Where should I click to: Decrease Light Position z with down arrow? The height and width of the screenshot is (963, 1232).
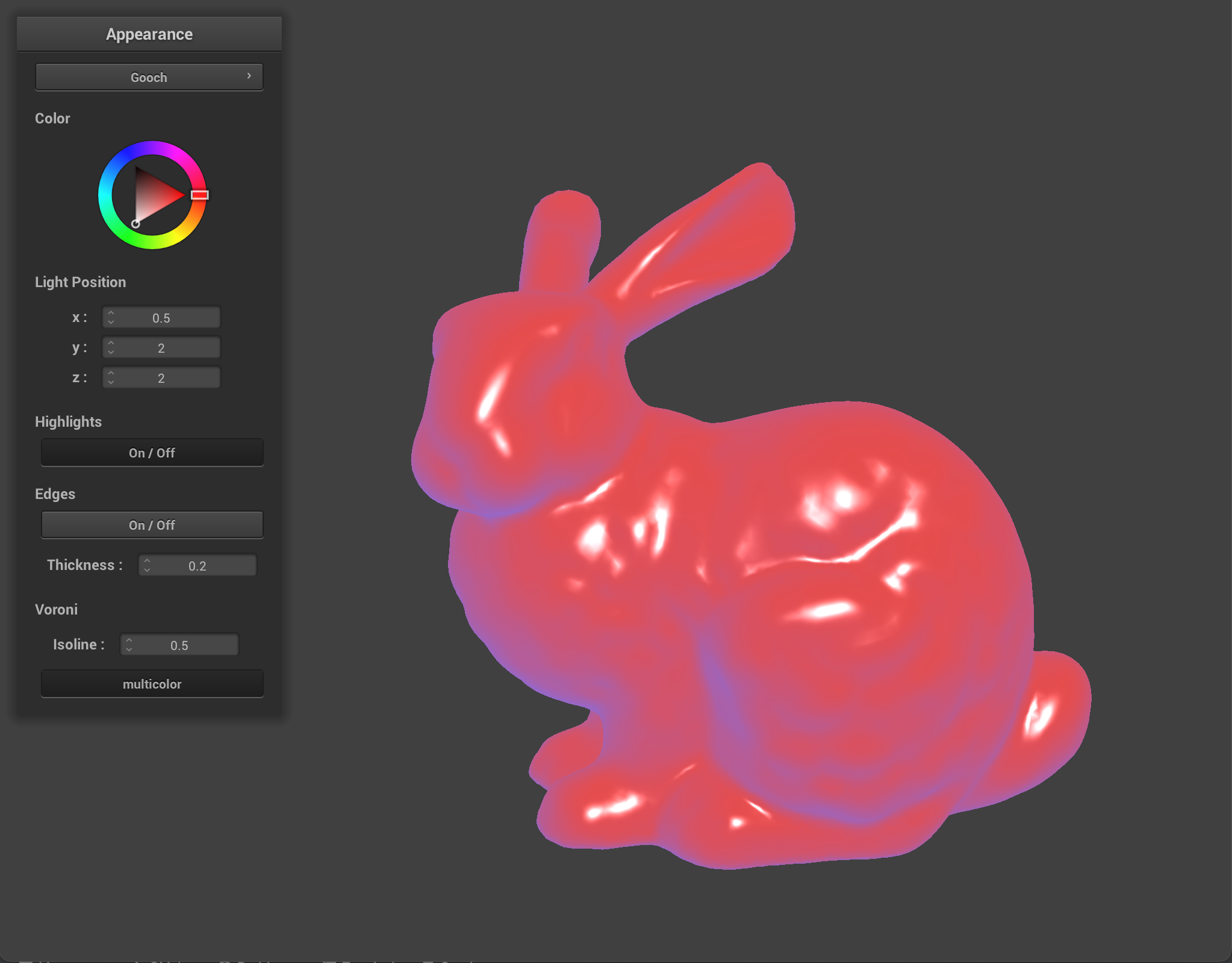pos(111,382)
